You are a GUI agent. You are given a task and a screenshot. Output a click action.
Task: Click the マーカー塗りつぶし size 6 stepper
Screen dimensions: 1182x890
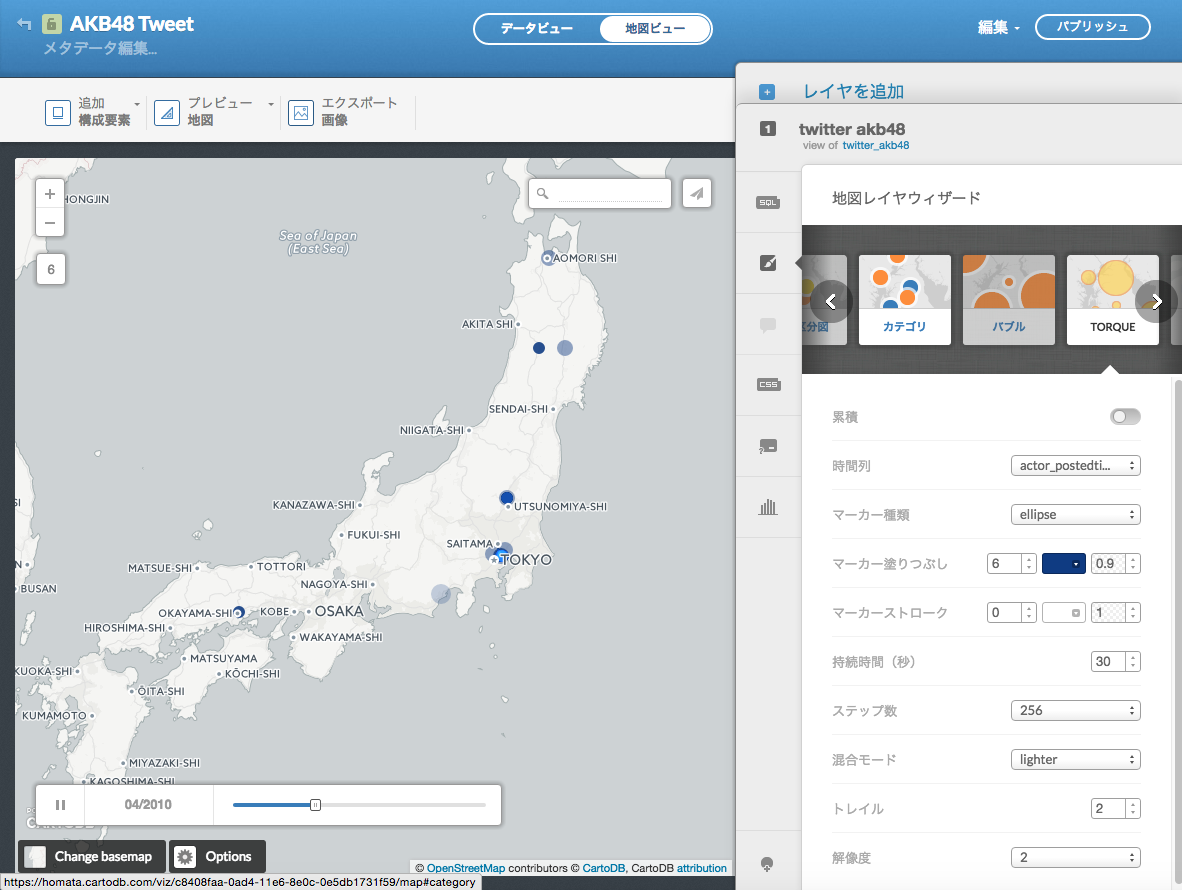(x=1012, y=564)
